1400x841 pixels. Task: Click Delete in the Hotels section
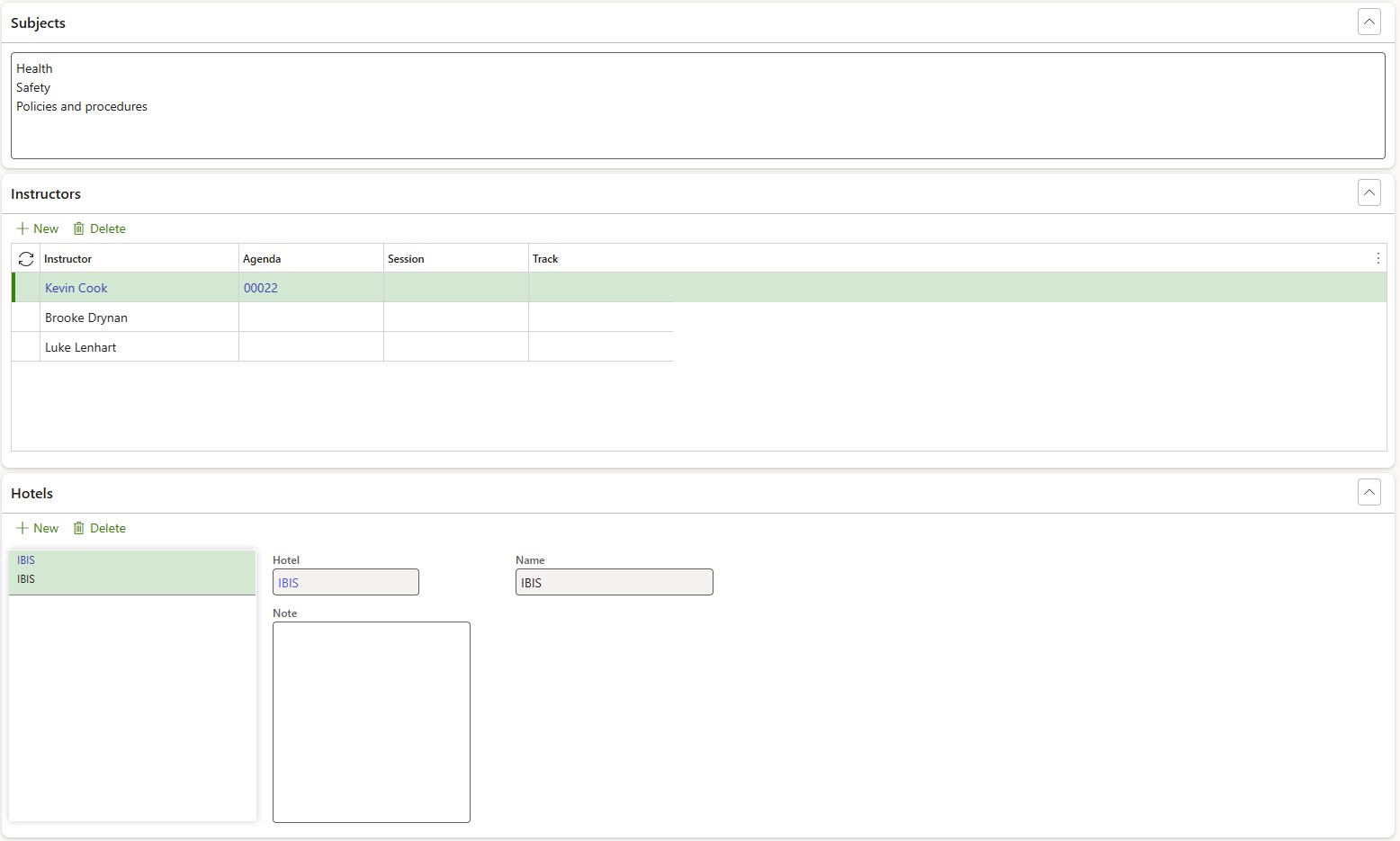pos(100,528)
